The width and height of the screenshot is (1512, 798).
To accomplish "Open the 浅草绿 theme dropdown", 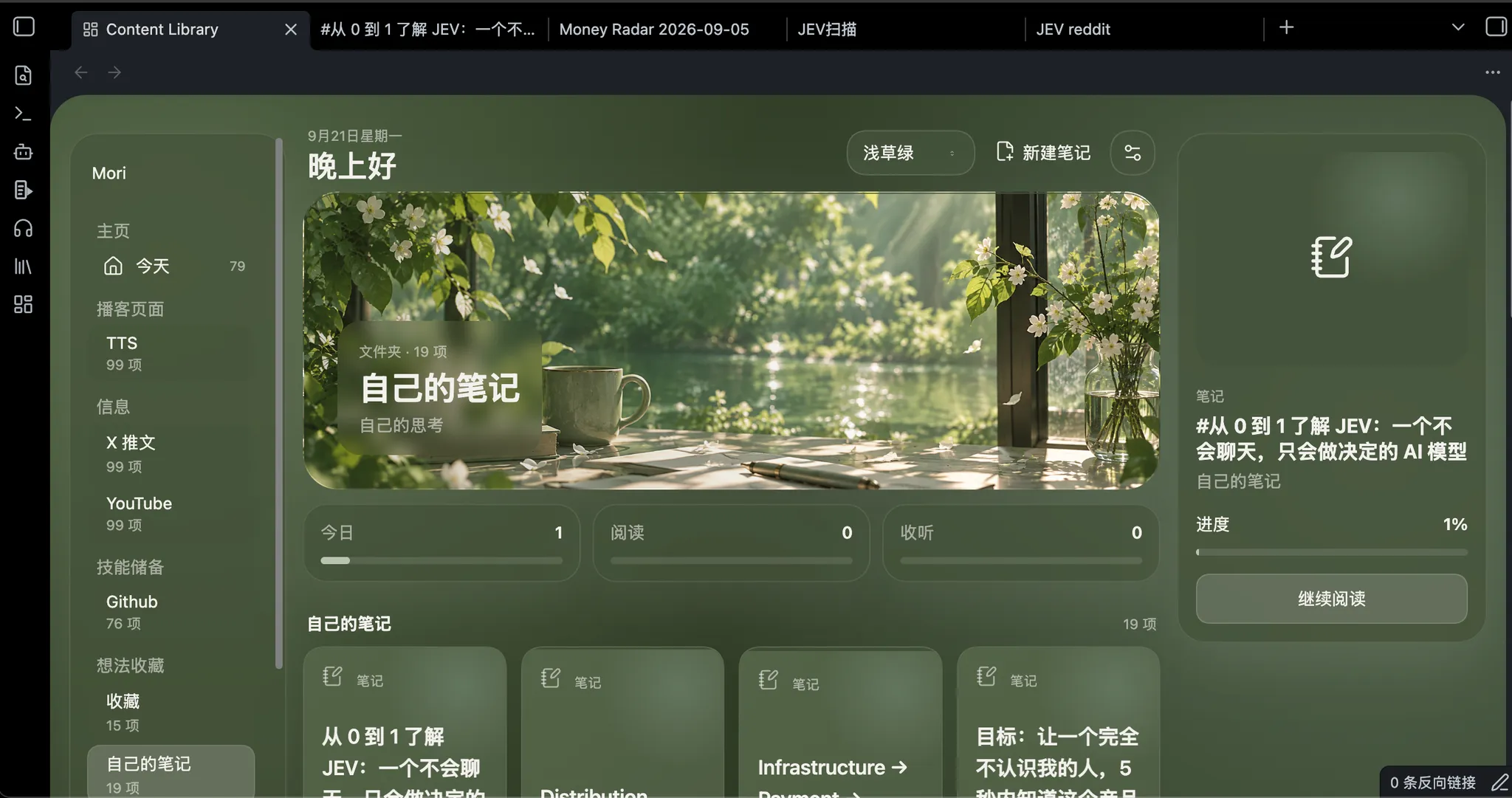I will [910, 153].
